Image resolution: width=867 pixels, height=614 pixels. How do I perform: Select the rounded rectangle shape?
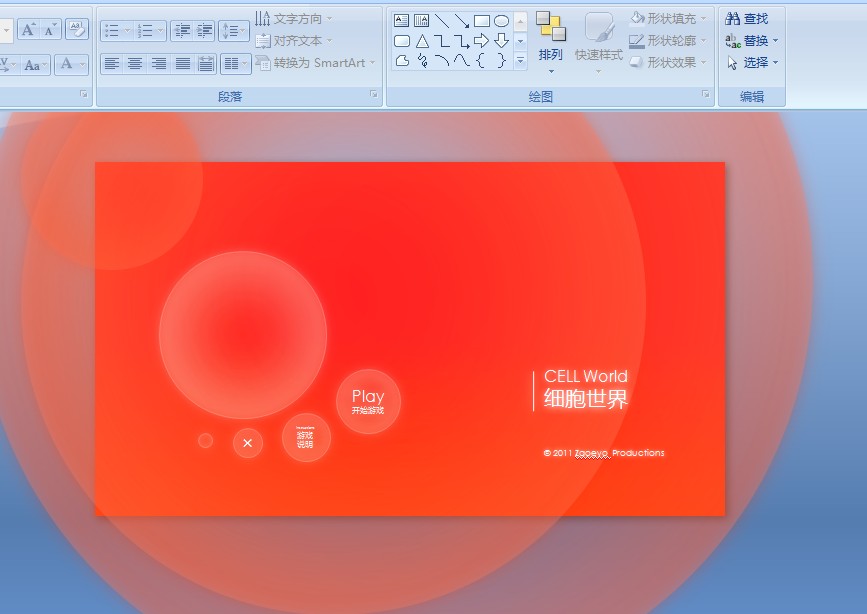pyautogui.click(x=401, y=41)
